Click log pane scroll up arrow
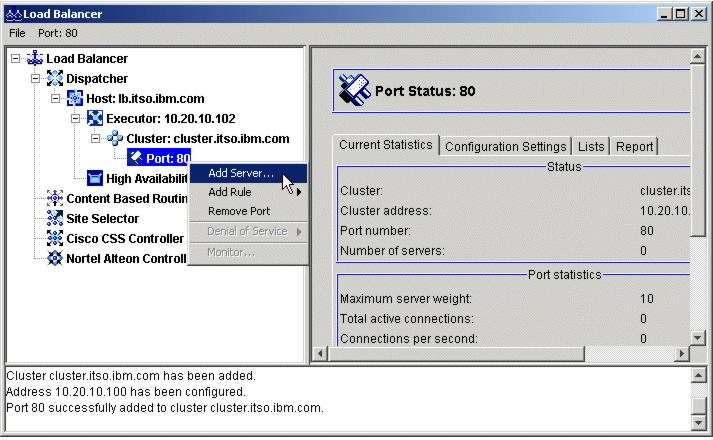Screen dimensions: 713x440 698,375
